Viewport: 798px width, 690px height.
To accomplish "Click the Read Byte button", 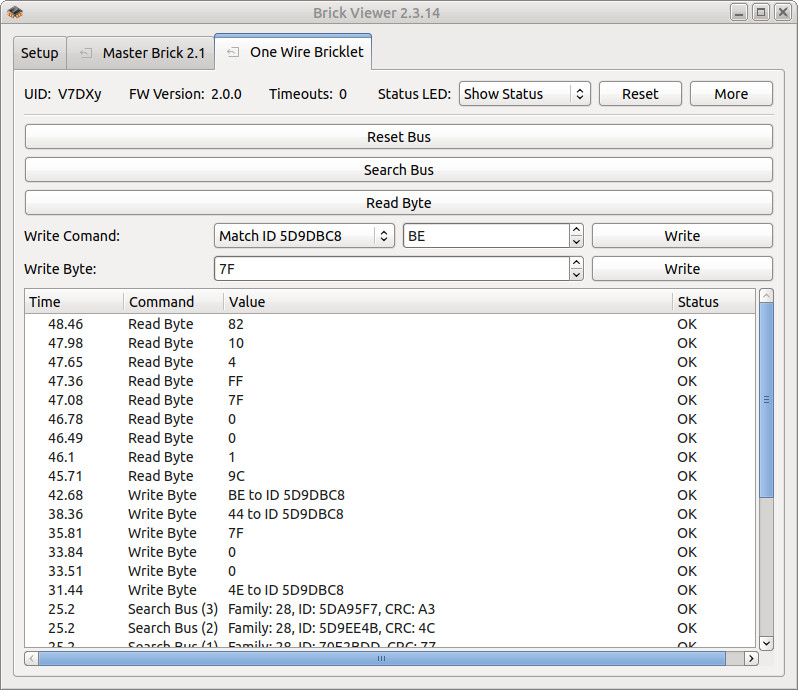I will point(398,203).
